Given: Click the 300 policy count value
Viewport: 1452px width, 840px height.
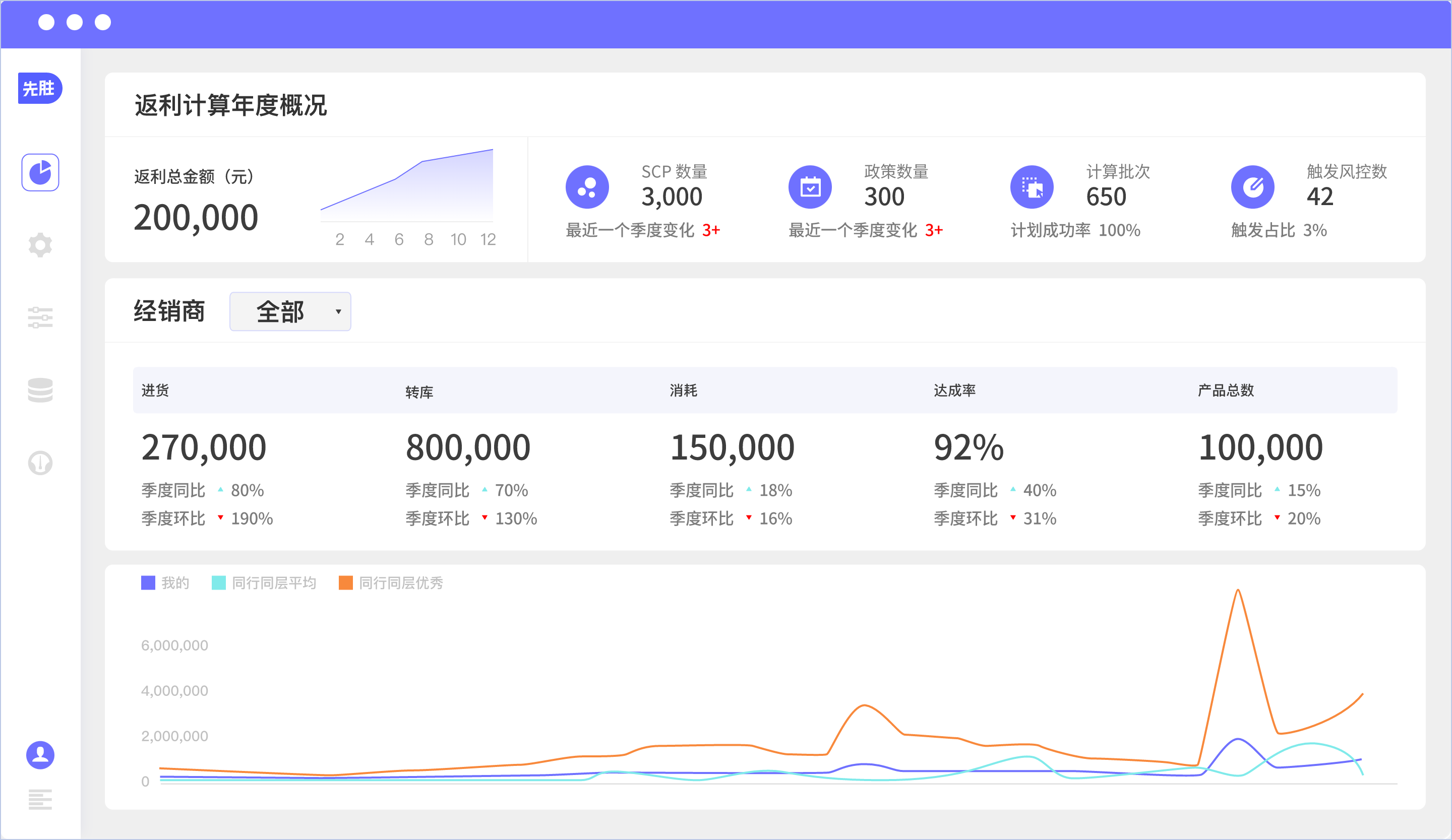Looking at the screenshot, I should point(884,197).
